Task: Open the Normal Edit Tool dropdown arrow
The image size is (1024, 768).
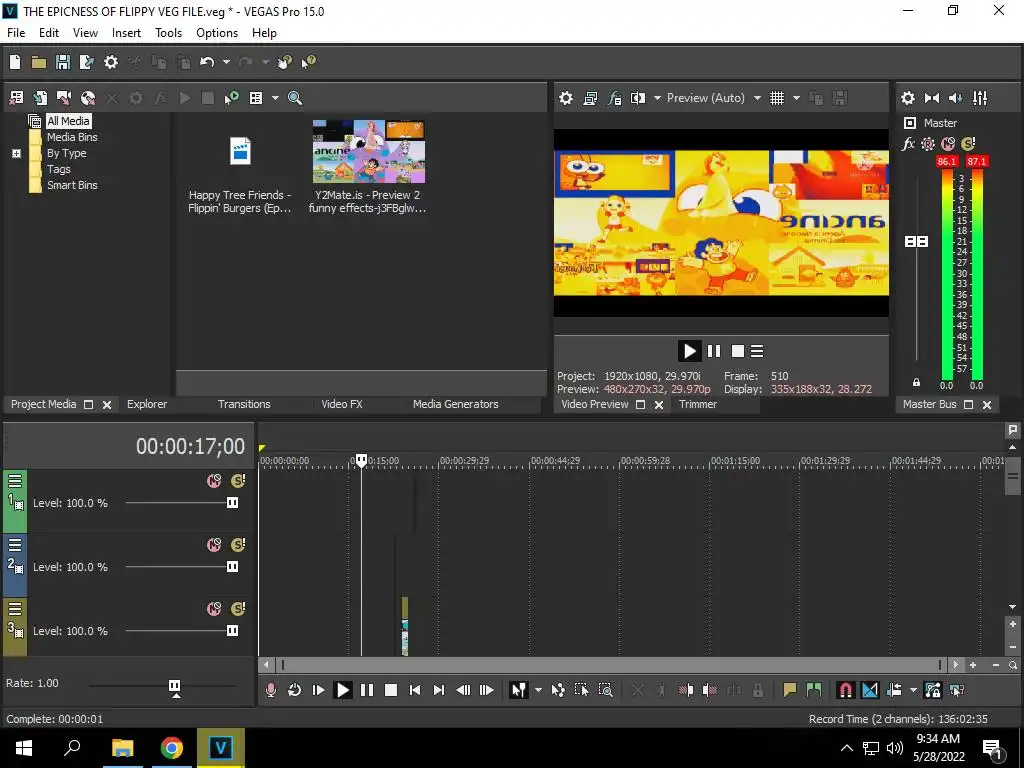Action: coord(538,690)
